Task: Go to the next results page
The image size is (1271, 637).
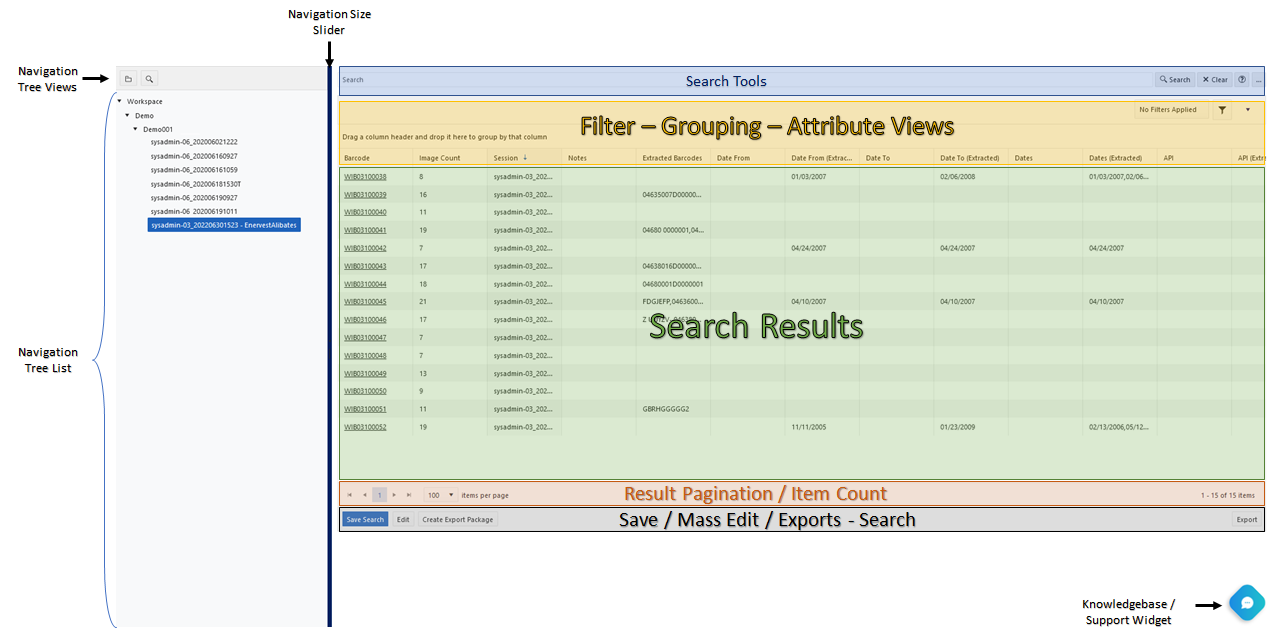Action: click(x=394, y=495)
